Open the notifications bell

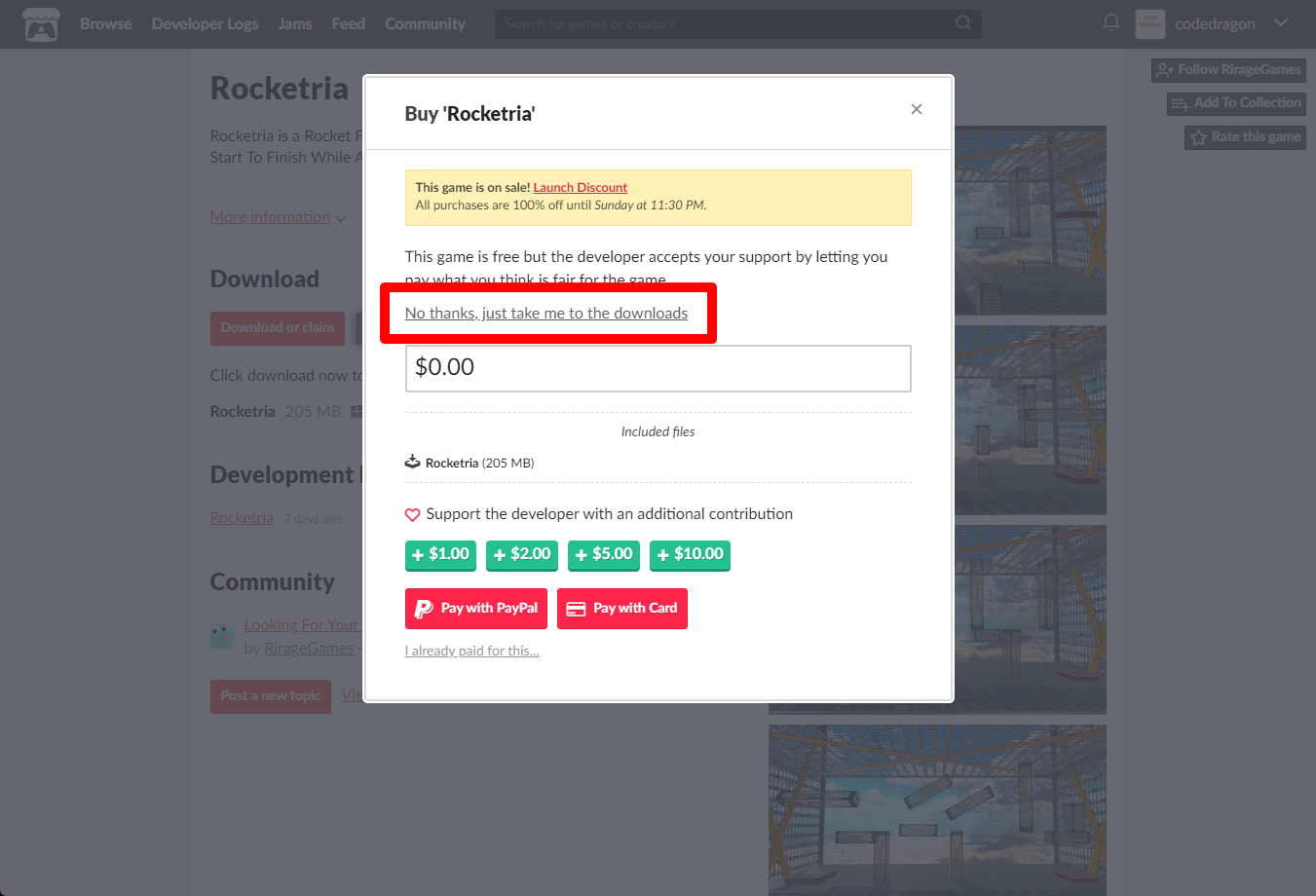pyautogui.click(x=1111, y=22)
